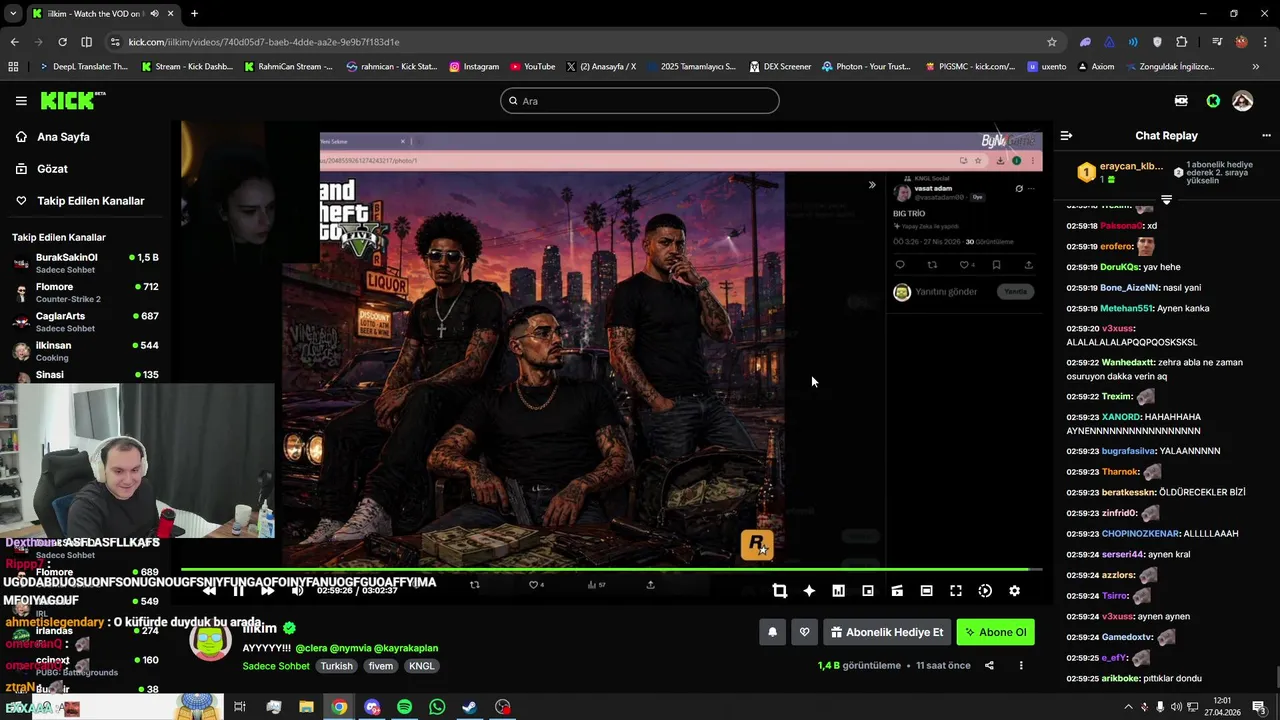Click the sparkle icon in player controls
Image resolution: width=1280 pixels, height=720 pixels.
click(809, 591)
